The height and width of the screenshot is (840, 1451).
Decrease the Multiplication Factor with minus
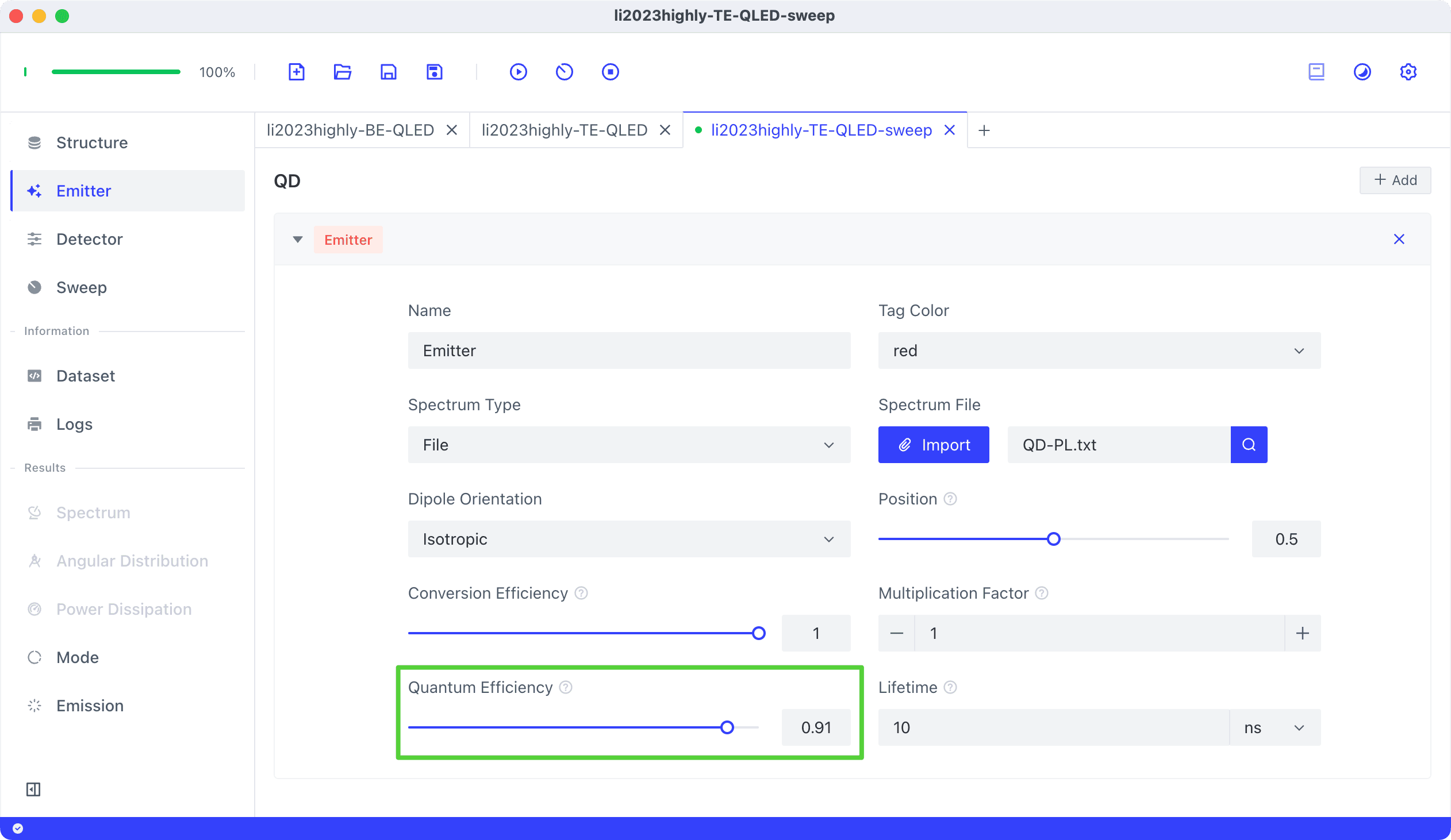(x=896, y=634)
